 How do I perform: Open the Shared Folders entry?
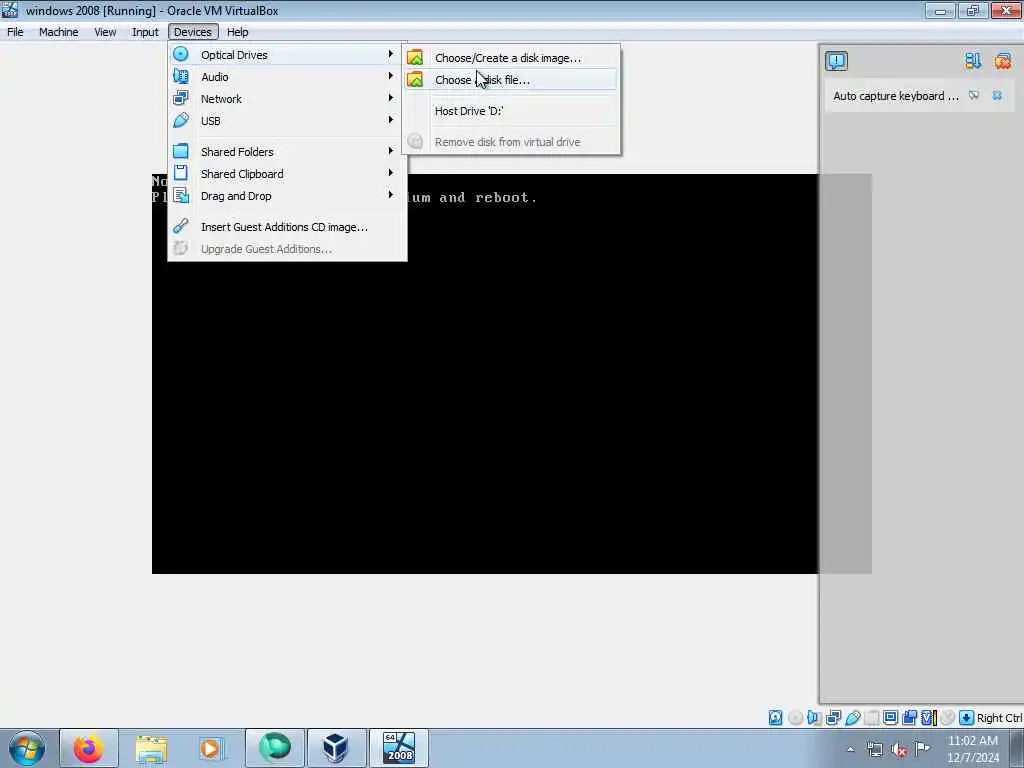point(286,152)
